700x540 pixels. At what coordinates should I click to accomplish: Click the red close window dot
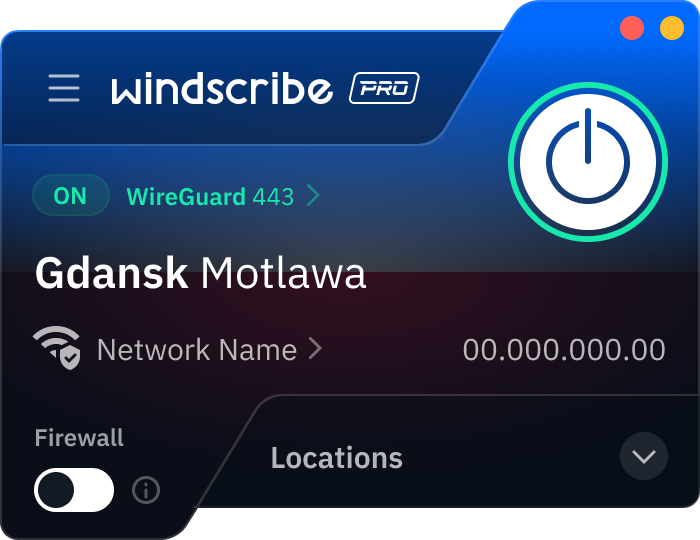pos(632,28)
